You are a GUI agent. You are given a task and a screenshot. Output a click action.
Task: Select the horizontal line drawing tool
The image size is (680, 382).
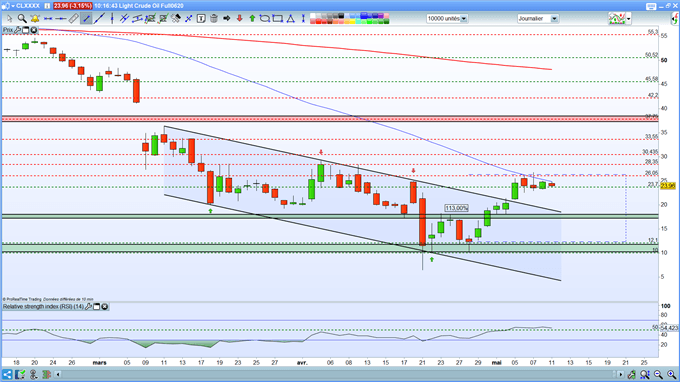48,18
